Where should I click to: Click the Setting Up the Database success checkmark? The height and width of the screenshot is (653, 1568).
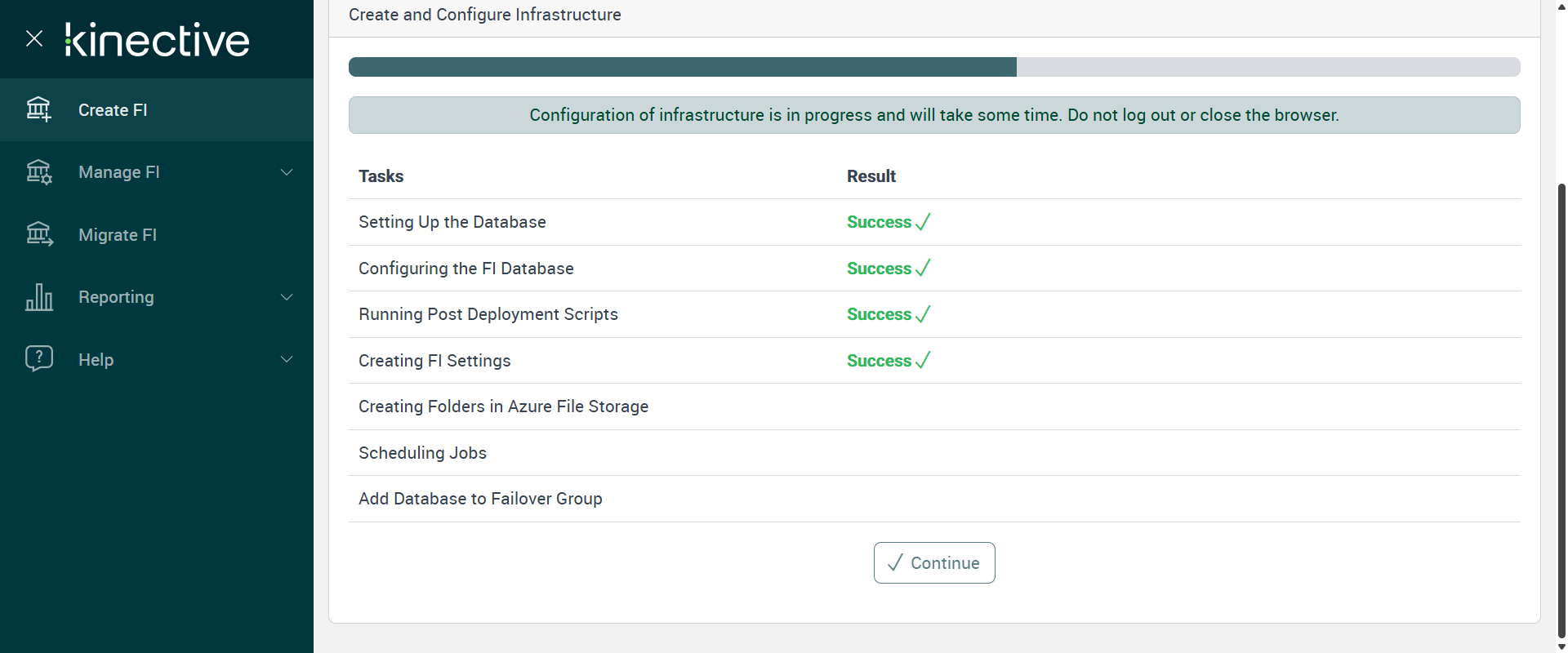coord(923,222)
